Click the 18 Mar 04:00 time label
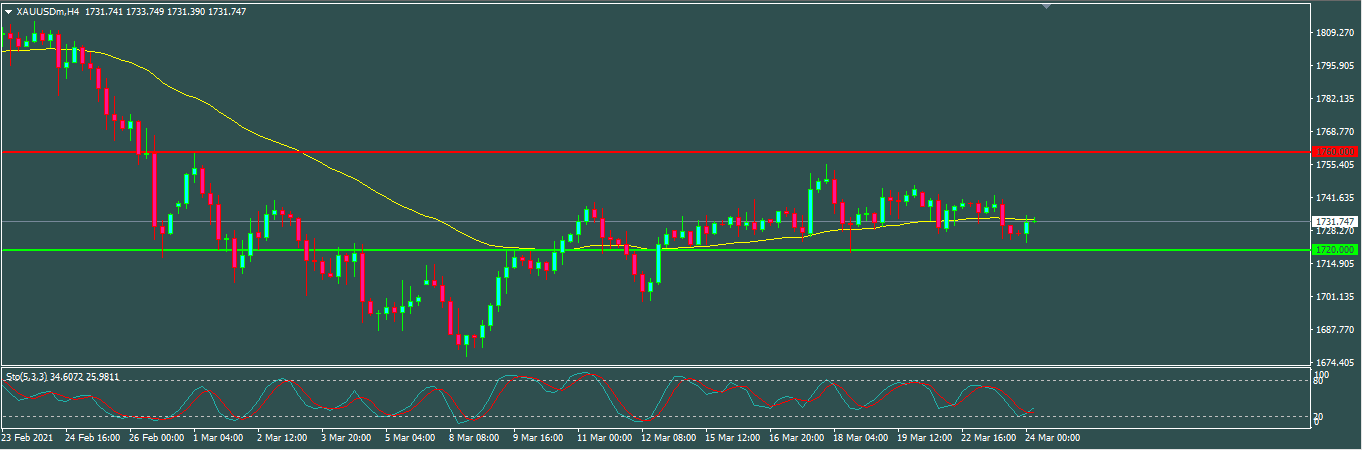Screen dimensions: 1362x451 pos(861,438)
